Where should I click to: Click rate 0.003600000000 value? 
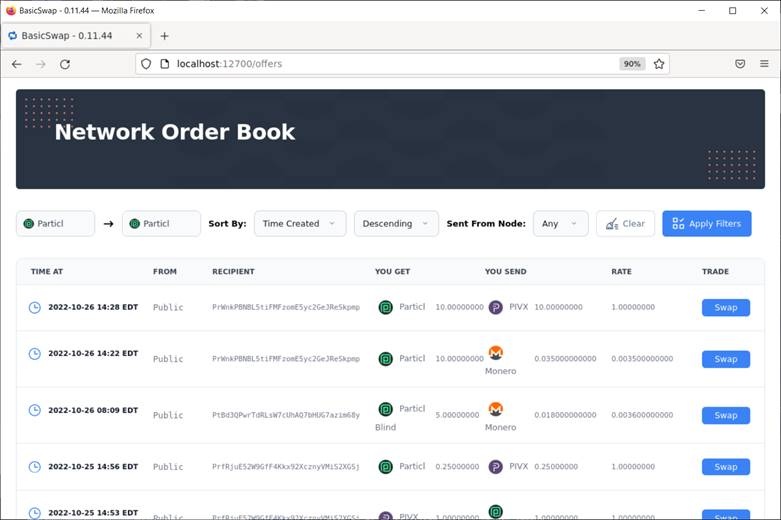click(x=642, y=415)
